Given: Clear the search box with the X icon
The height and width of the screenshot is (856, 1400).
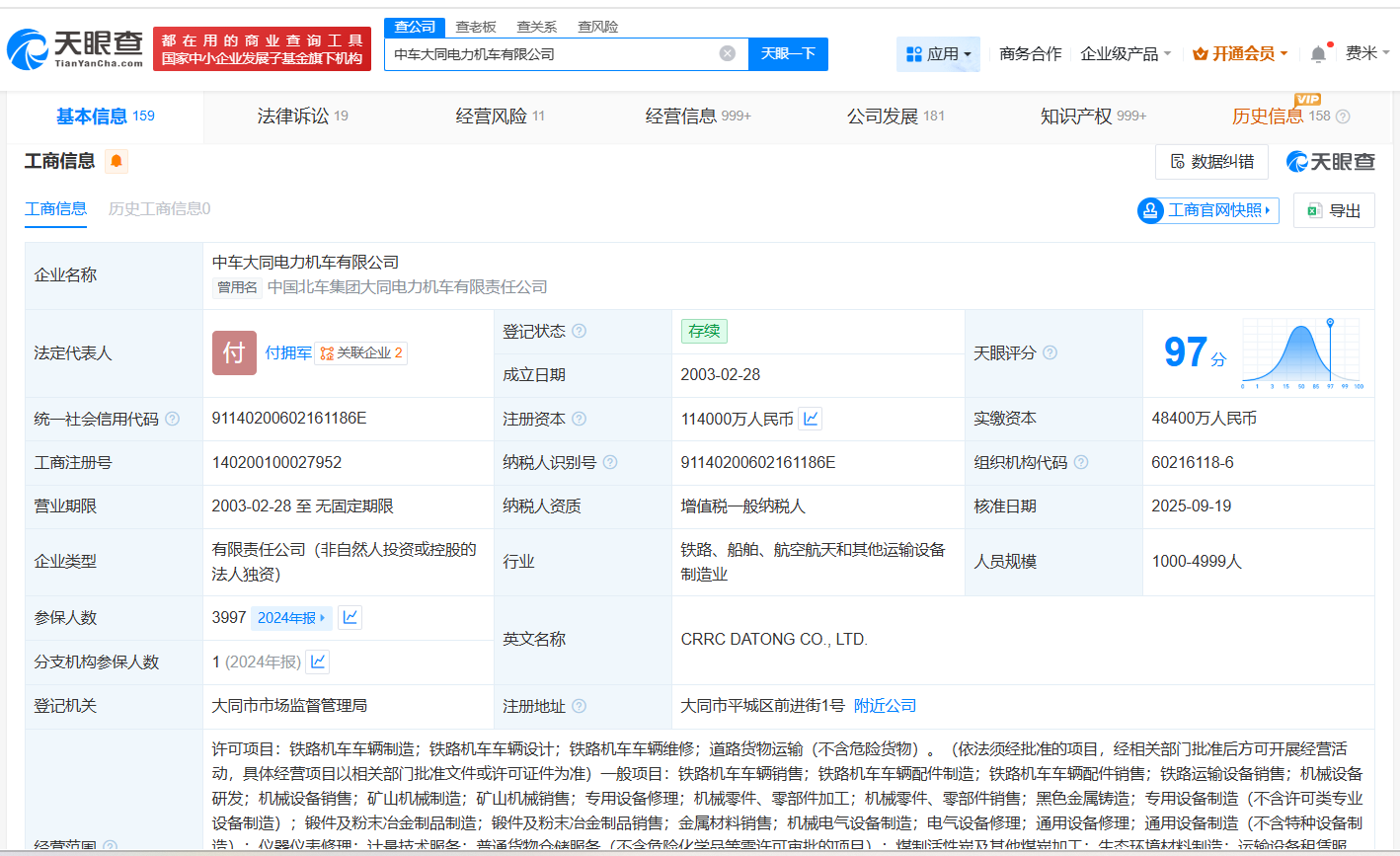Looking at the screenshot, I should point(728,53).
